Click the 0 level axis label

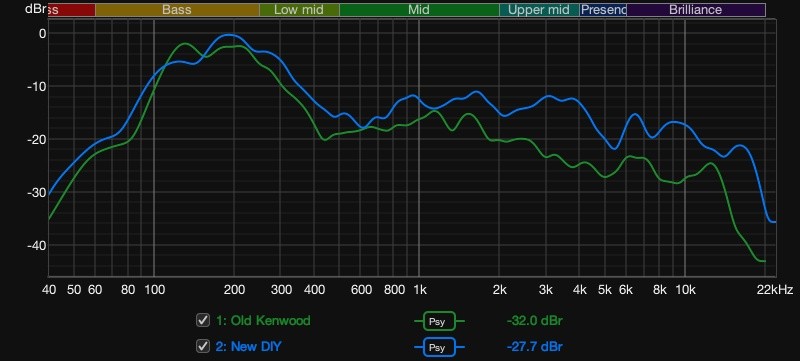42,33
